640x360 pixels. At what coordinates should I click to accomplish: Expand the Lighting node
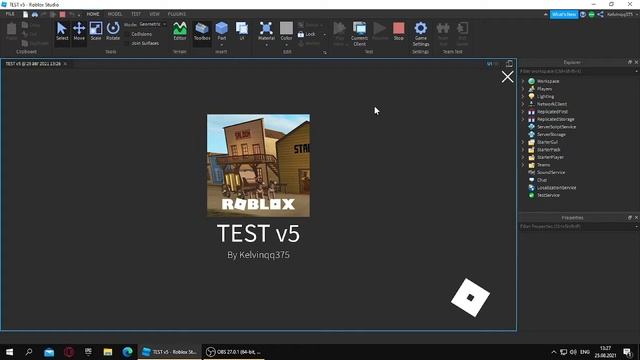(523, 96)
